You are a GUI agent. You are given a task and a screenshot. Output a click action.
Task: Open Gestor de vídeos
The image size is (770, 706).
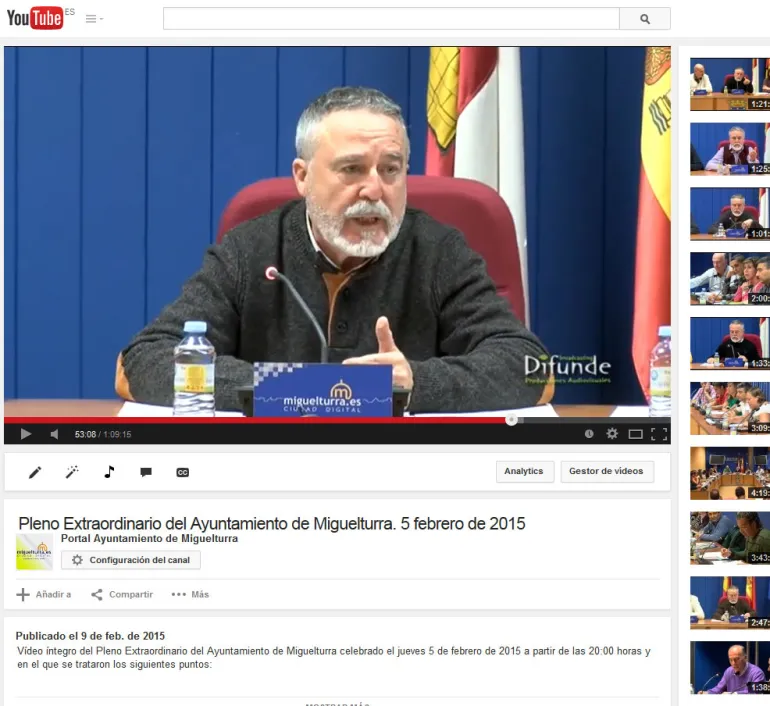(x=606, y=472)
